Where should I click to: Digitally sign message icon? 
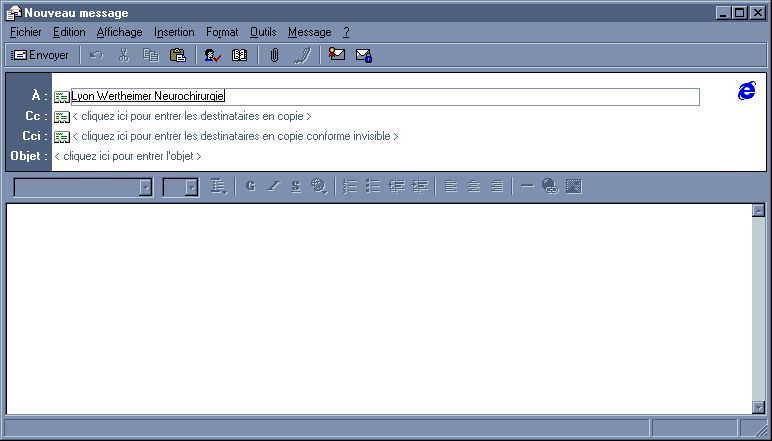[x=337, y=54]
